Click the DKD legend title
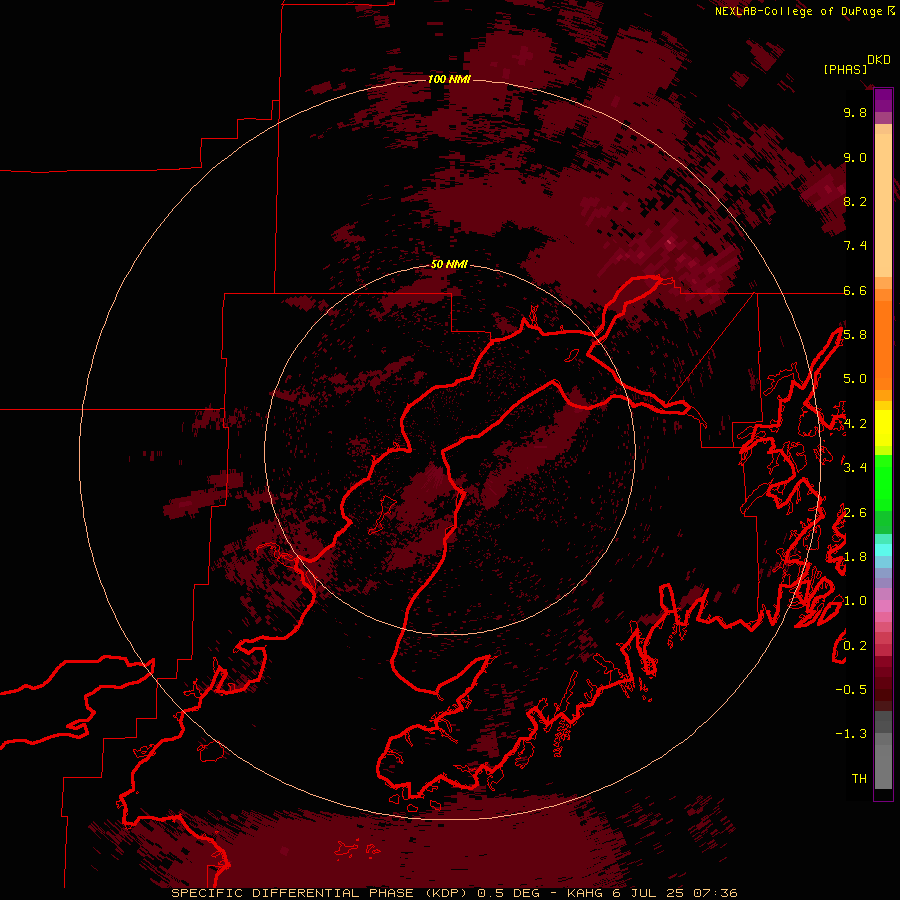The image size is (900, 900). click(x=879, y=60)
